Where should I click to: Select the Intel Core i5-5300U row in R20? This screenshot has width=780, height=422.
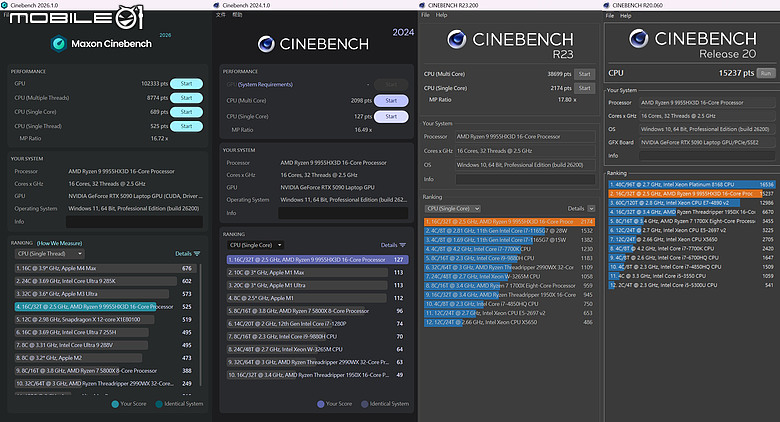pos(692,285)
